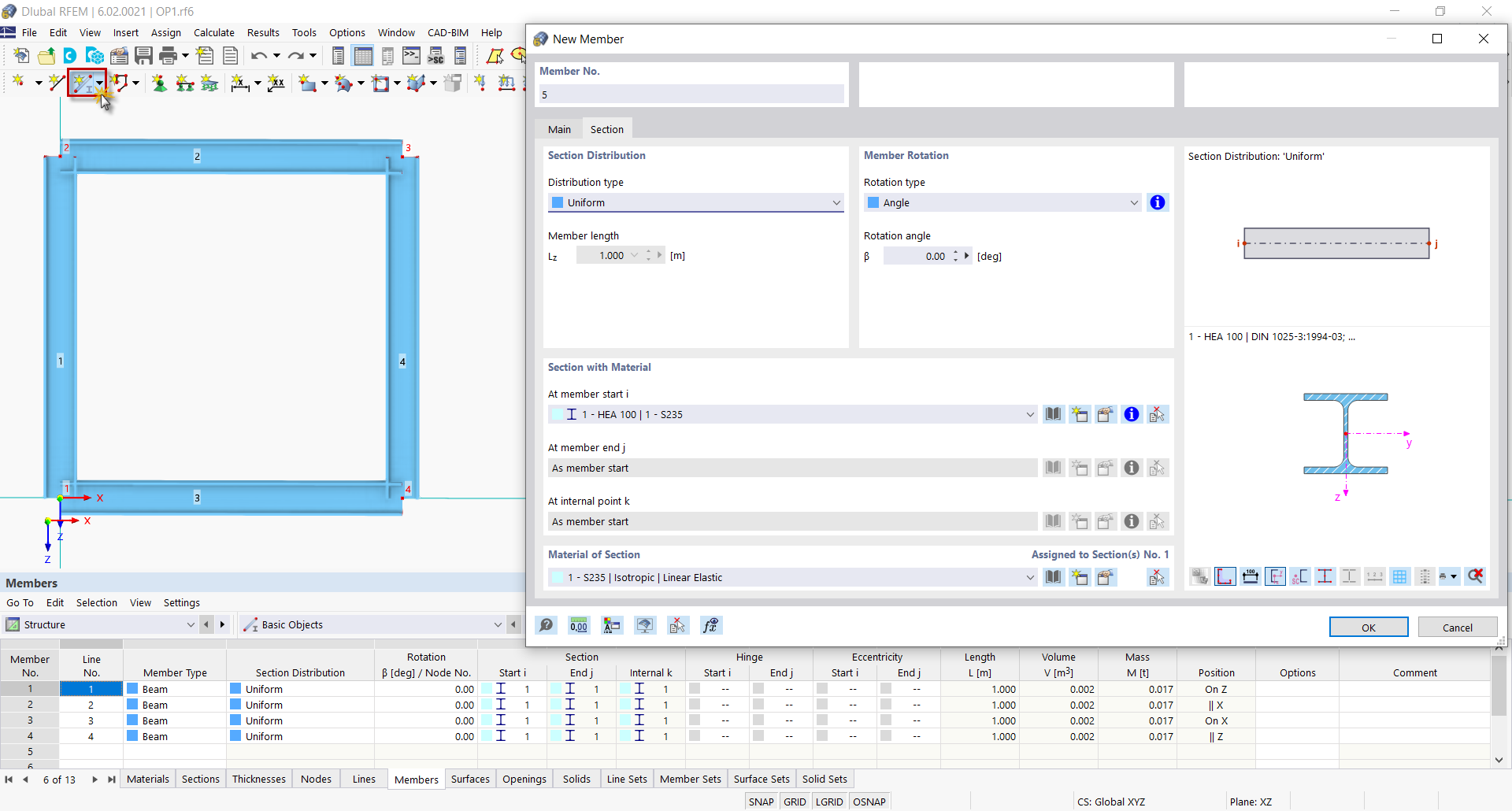1512x811 pixels.
Task: Click the blue rotation type info icon
Action: [x=1158, y=202]
